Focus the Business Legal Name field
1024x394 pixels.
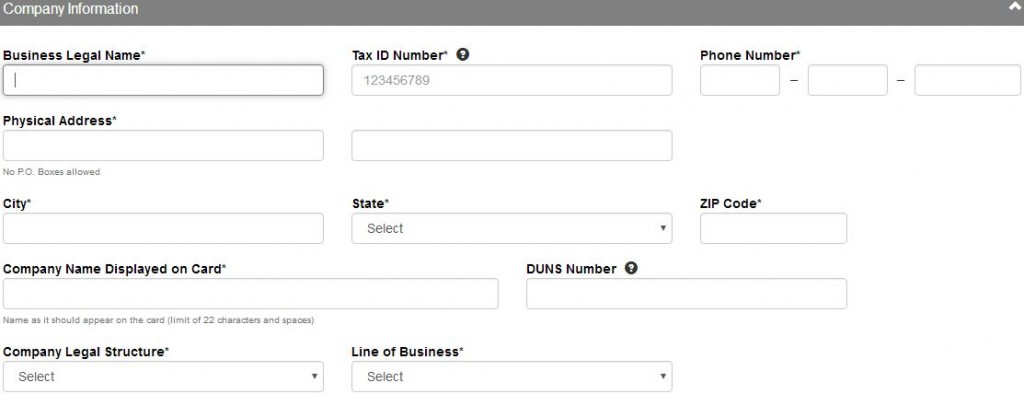pos(163,80)
